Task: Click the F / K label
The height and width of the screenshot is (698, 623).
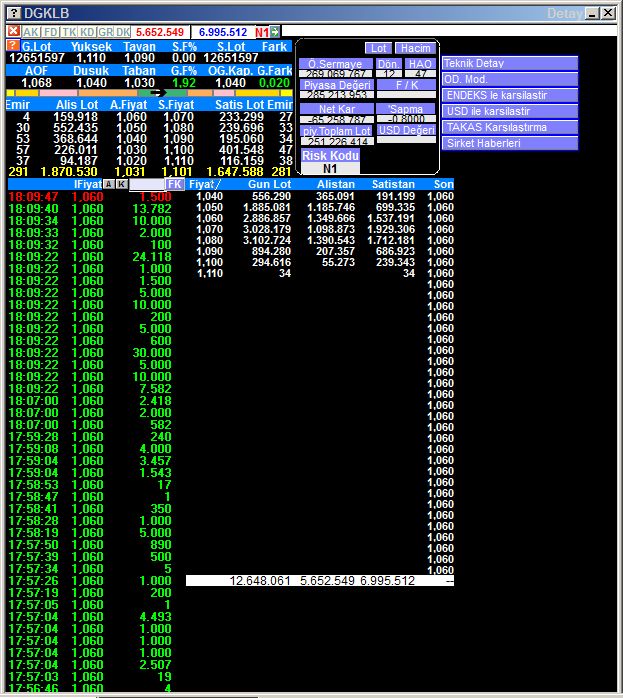Action: pos(407,85)
